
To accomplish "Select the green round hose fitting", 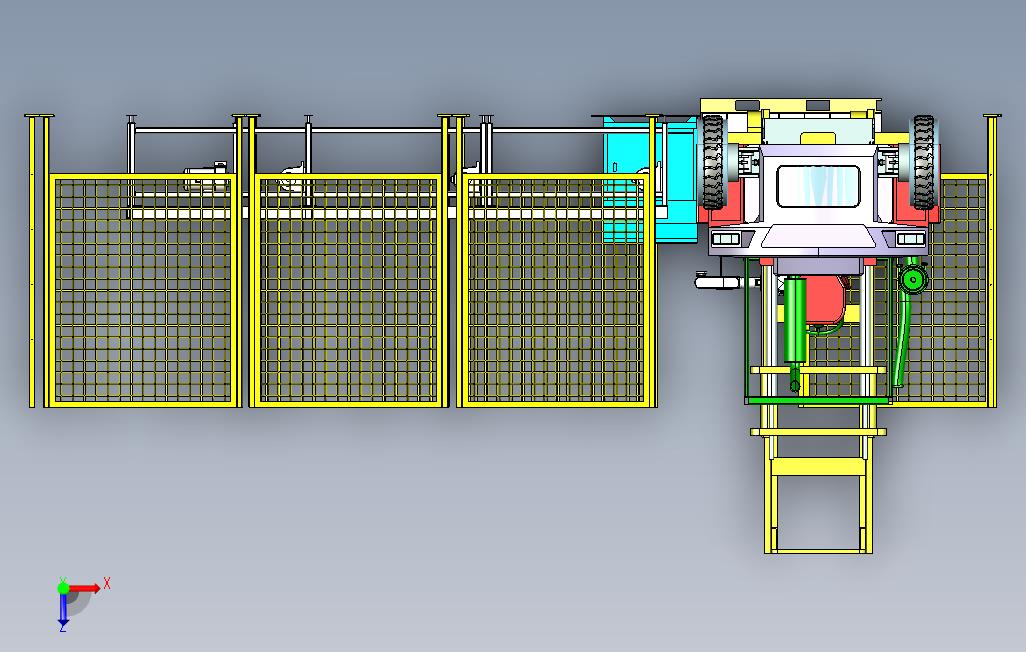I will (x=911, y=280).
